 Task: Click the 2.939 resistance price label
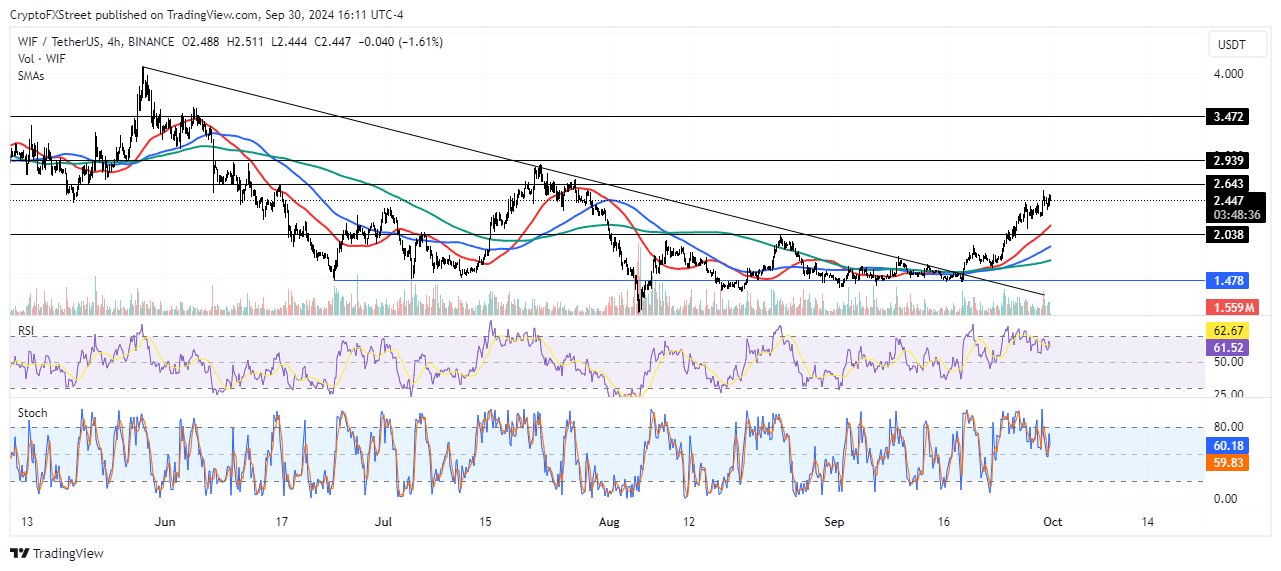pyautogui.click(x=1229, y=160)
